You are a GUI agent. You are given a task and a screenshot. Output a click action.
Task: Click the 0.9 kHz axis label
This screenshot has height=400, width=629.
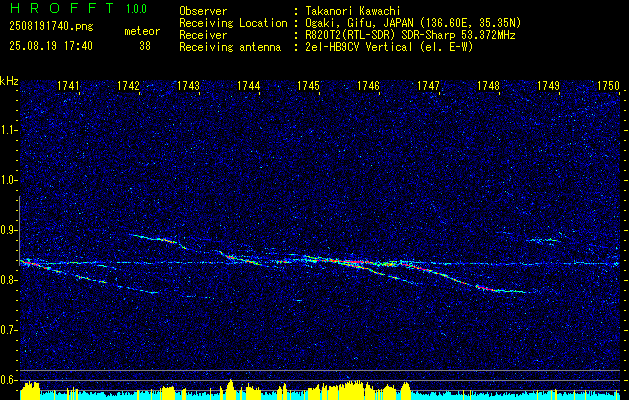(x=8, y=230)
